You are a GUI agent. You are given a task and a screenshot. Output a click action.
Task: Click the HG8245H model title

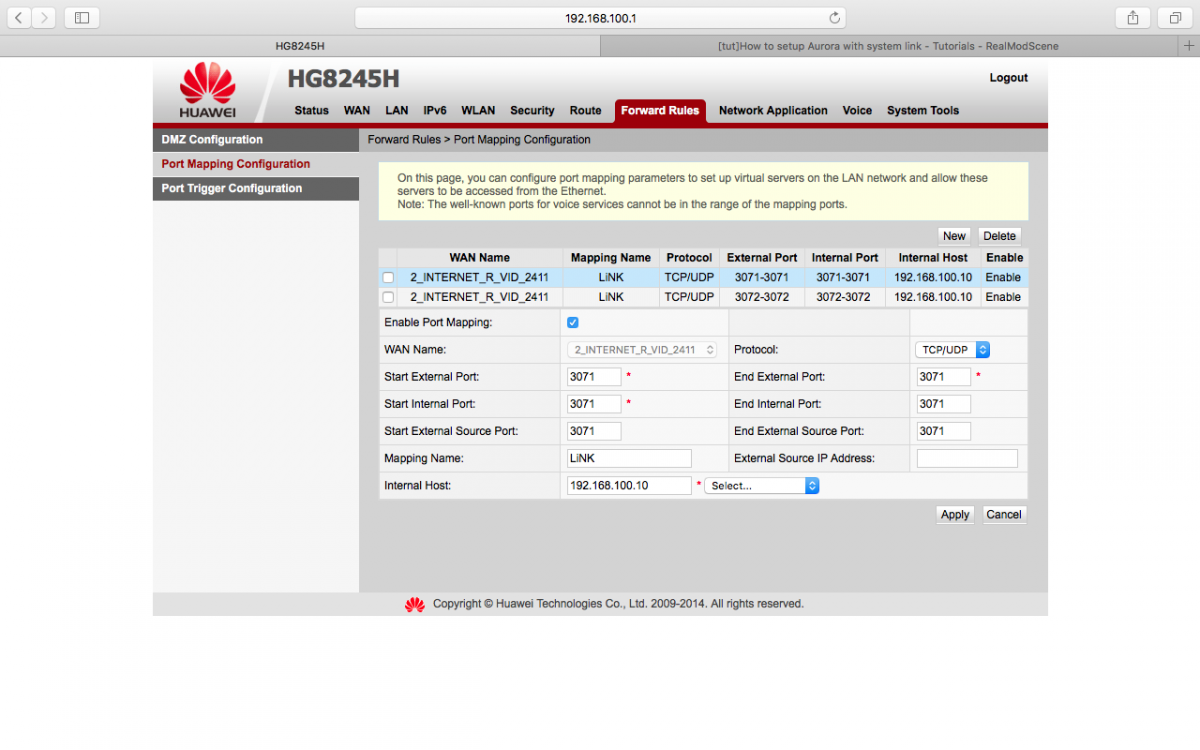[343, 79]
